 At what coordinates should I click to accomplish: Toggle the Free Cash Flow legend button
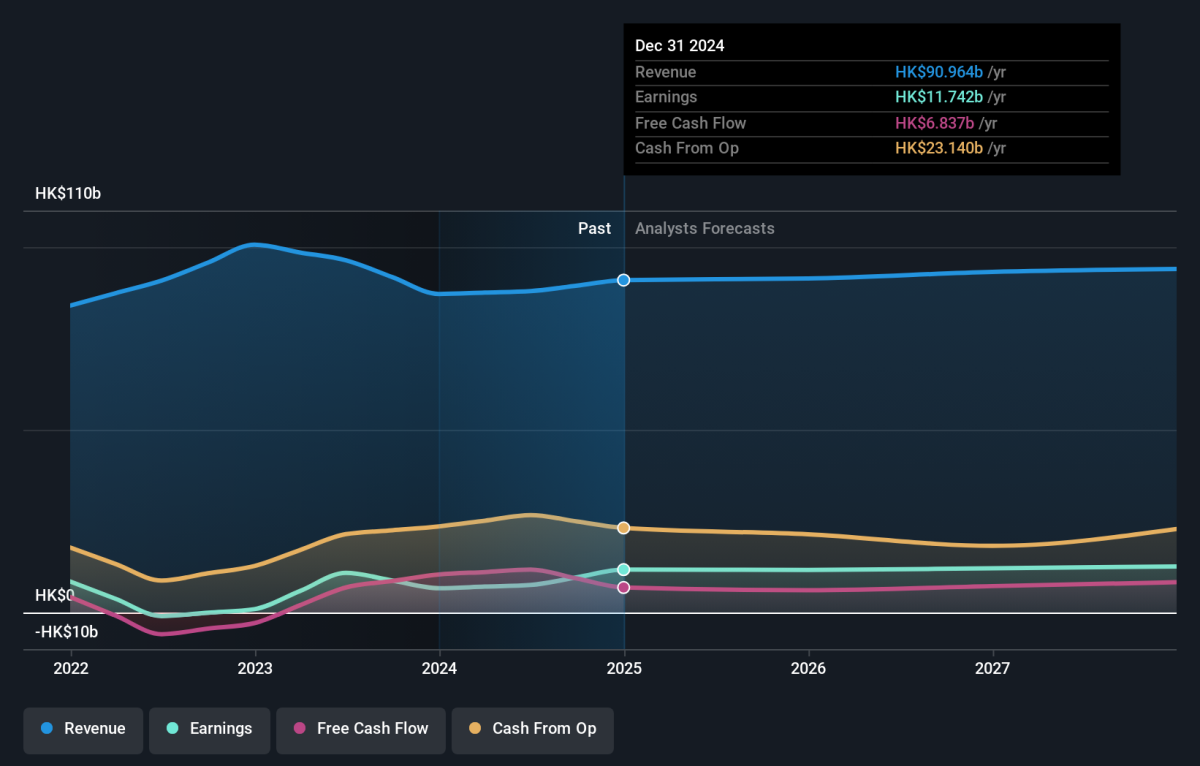[x=360, y=730]
